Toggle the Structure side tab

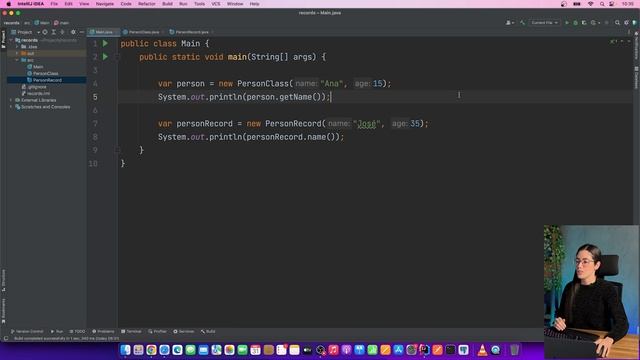pos(3,280)
